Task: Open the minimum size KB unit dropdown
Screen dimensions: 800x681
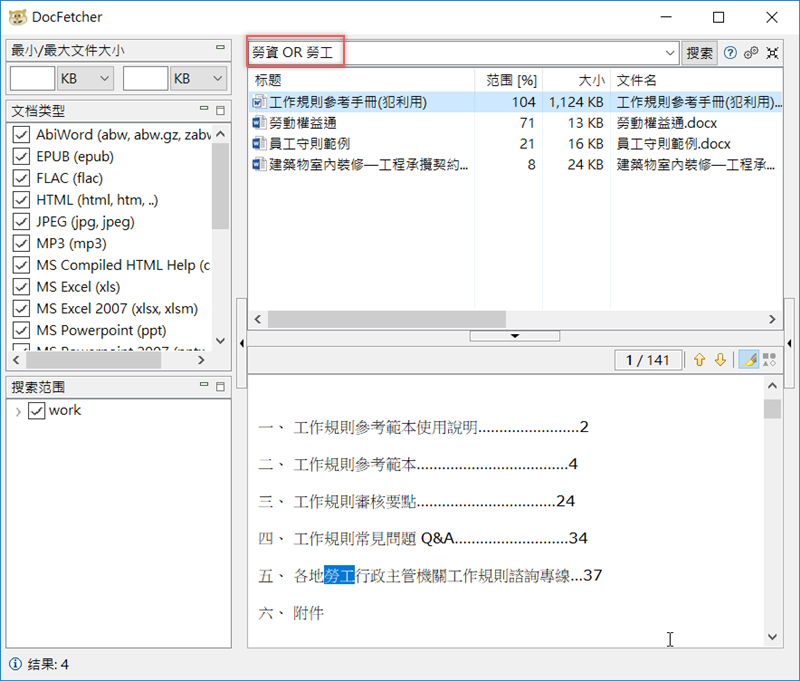Action: click(85, 79)
